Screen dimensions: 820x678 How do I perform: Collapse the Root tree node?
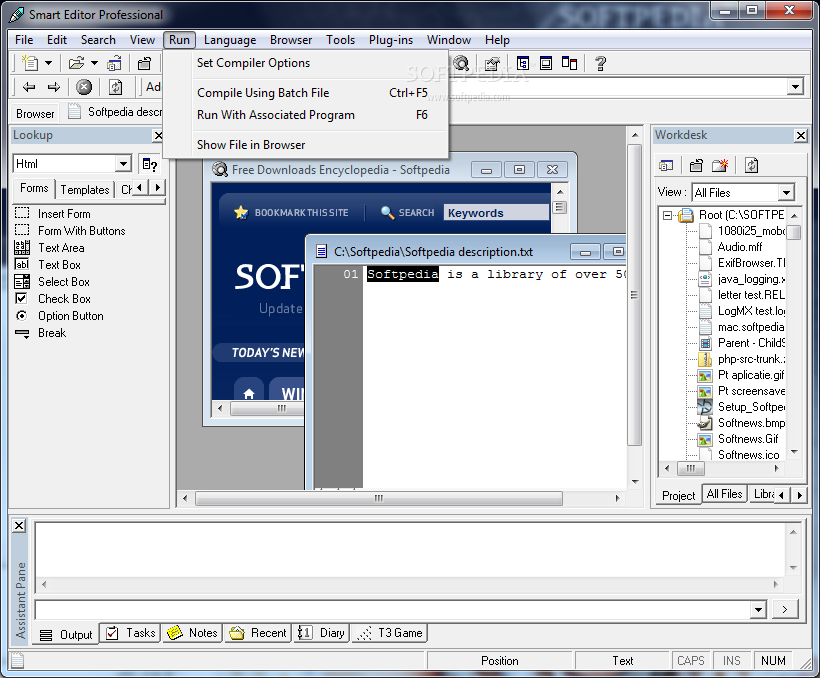pos(667,215)
